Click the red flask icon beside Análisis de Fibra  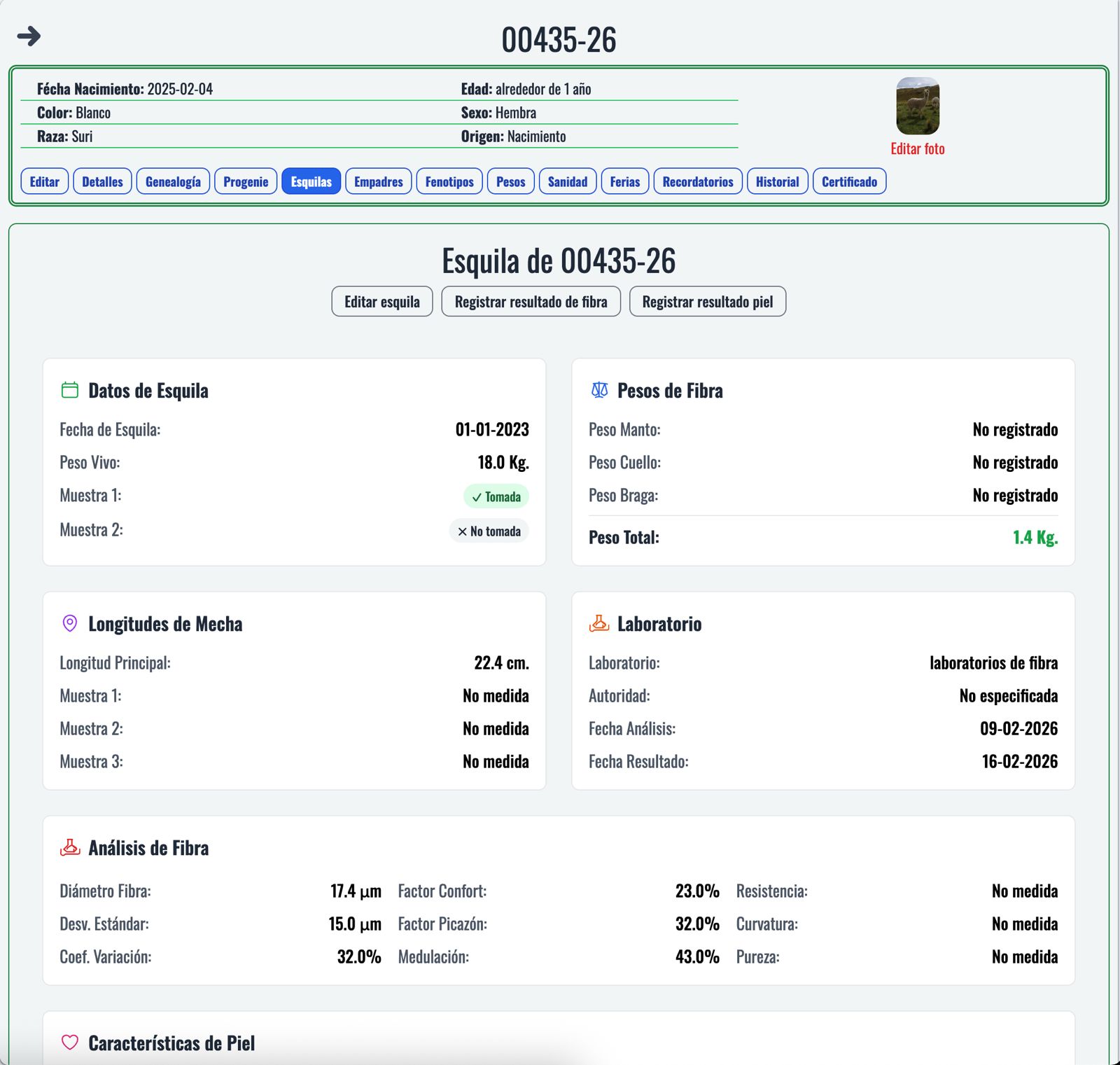point(70,847)
